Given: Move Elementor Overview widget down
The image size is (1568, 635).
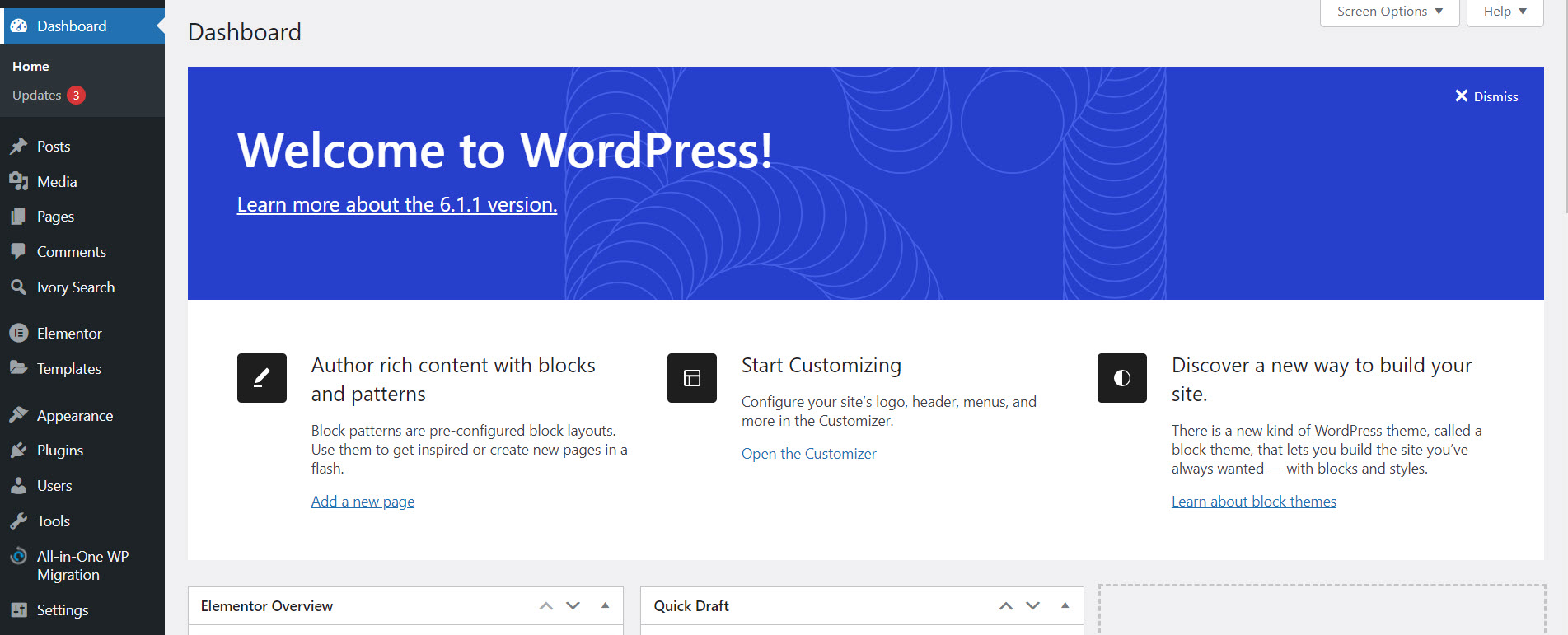Looking at the screenshot, I should [x=573, y=606].
